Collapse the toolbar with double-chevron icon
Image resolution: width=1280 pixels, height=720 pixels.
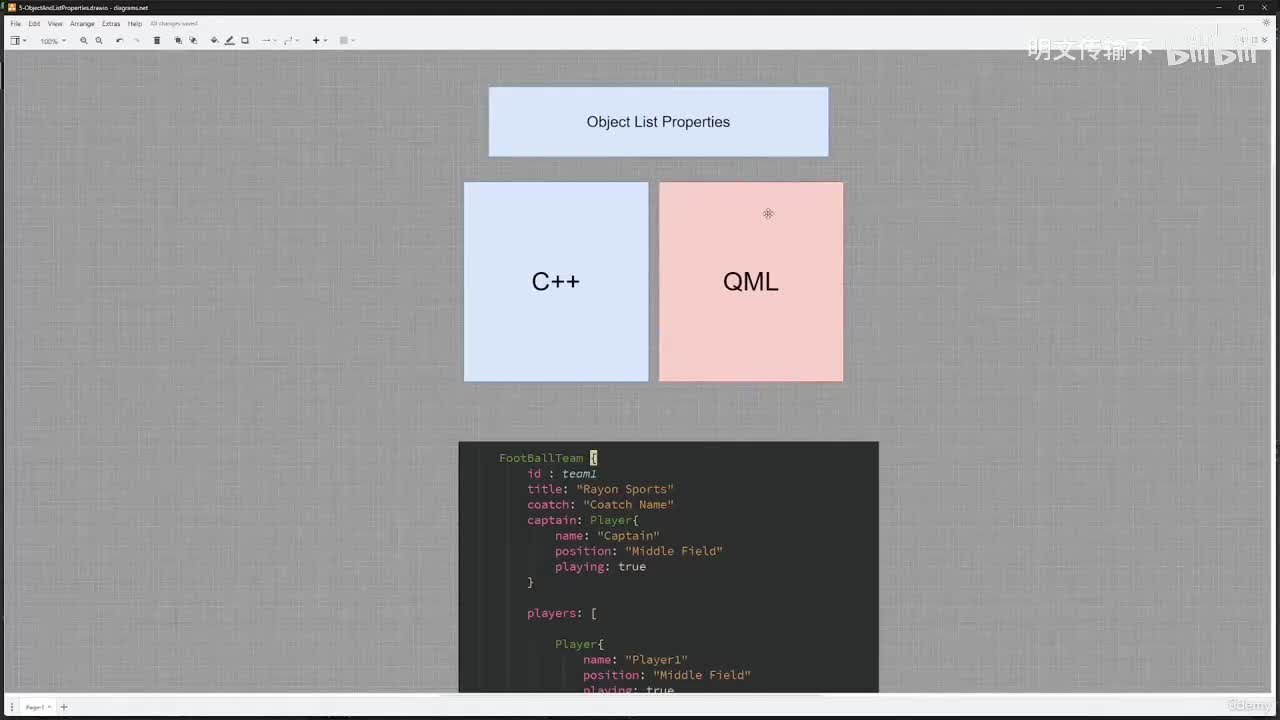1265,40
